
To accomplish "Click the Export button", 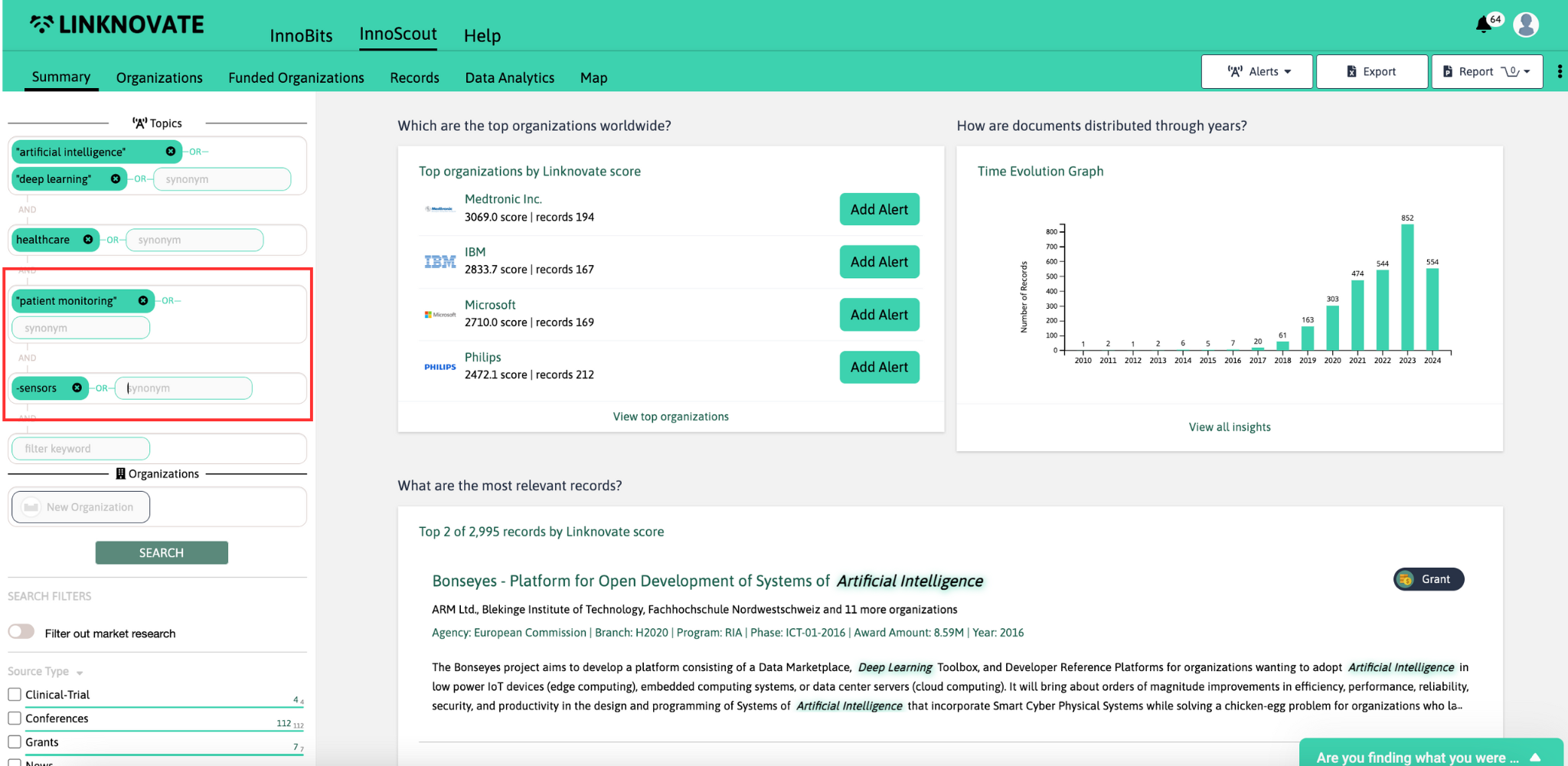I will tap(1372, 71).
